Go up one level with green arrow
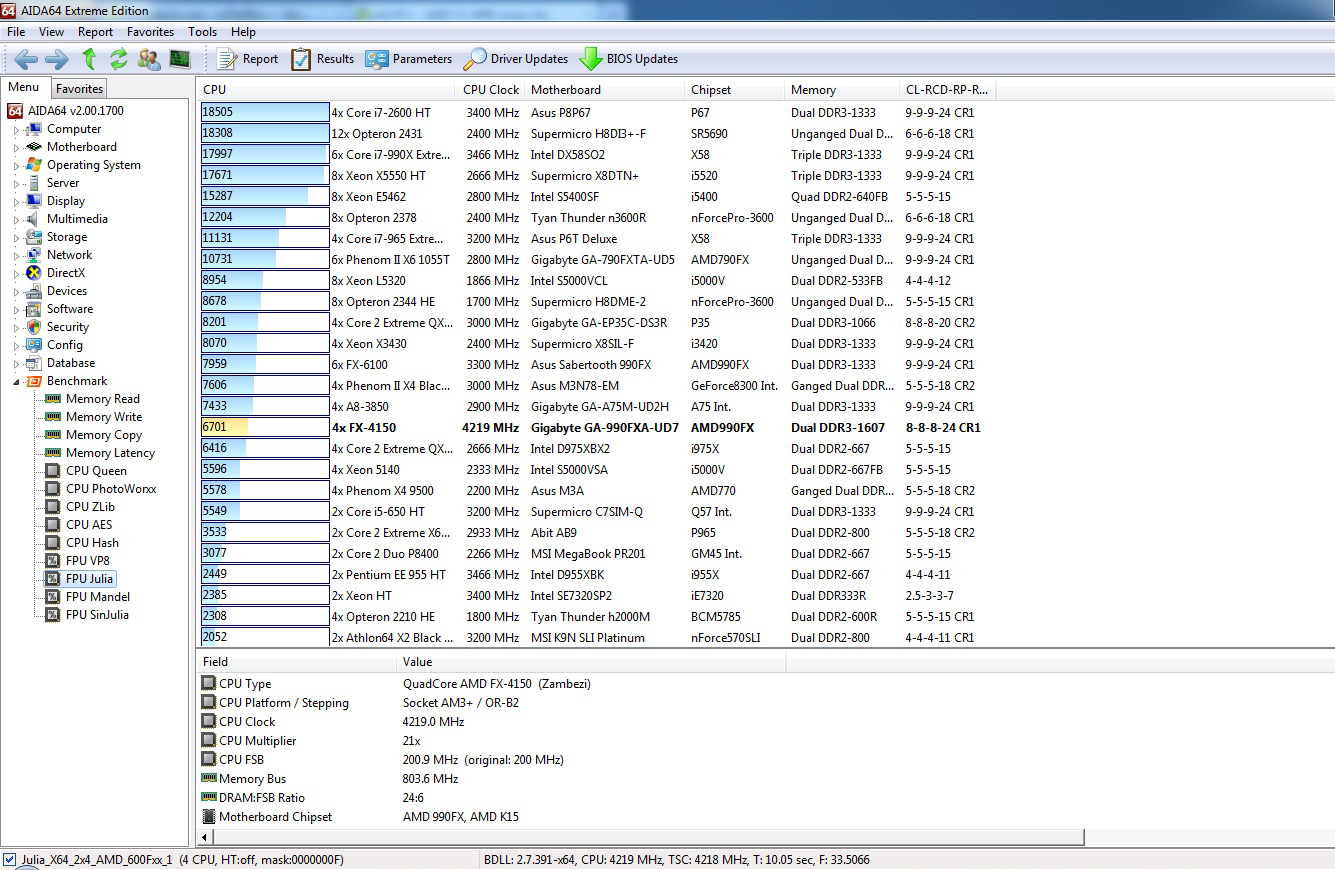 [x=90, y=59]
